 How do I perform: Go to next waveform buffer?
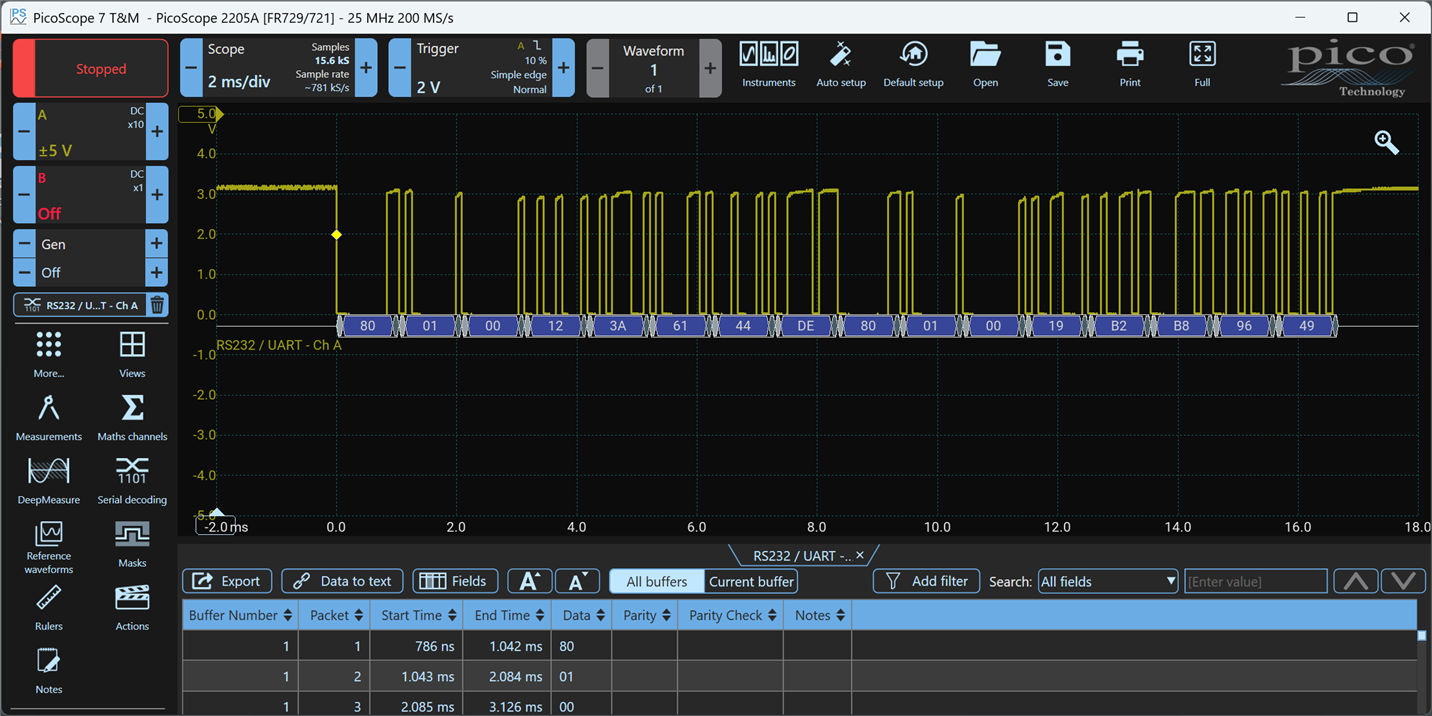click(710, 68)
